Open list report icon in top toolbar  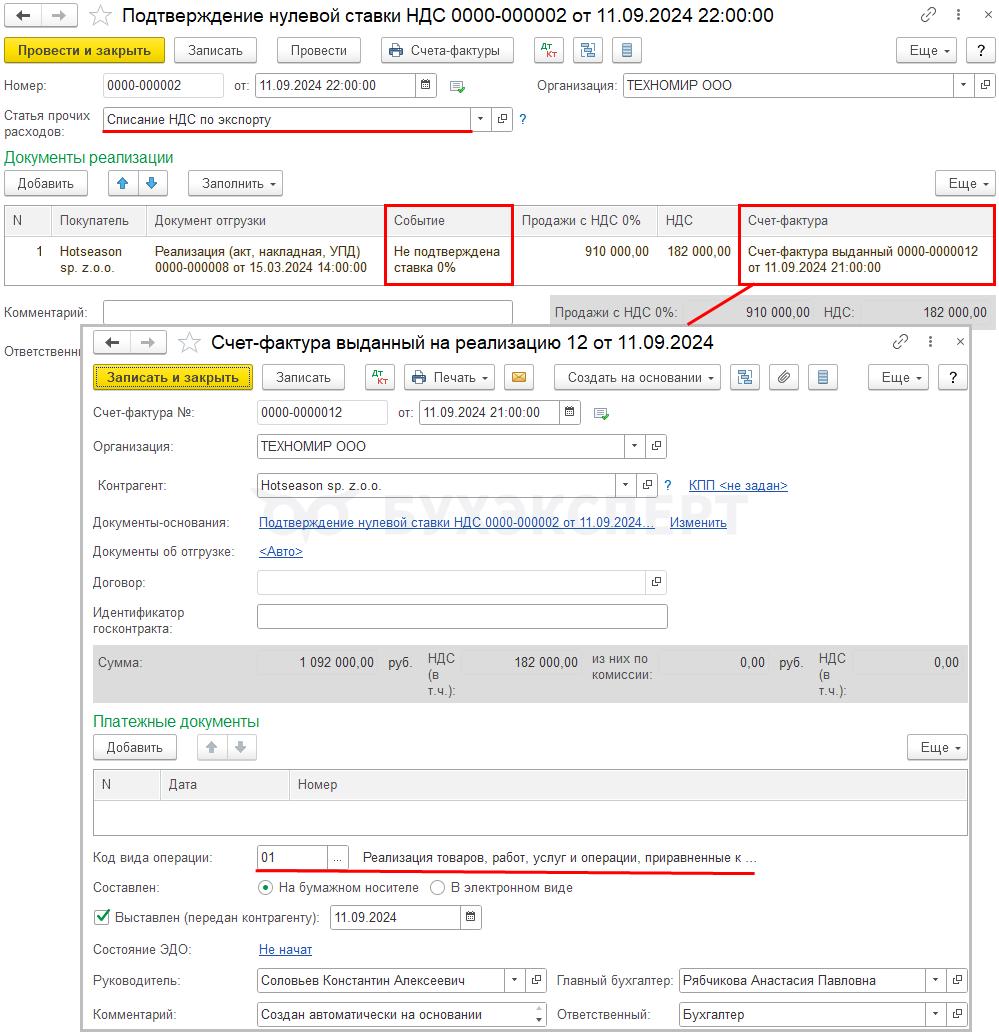627,50
